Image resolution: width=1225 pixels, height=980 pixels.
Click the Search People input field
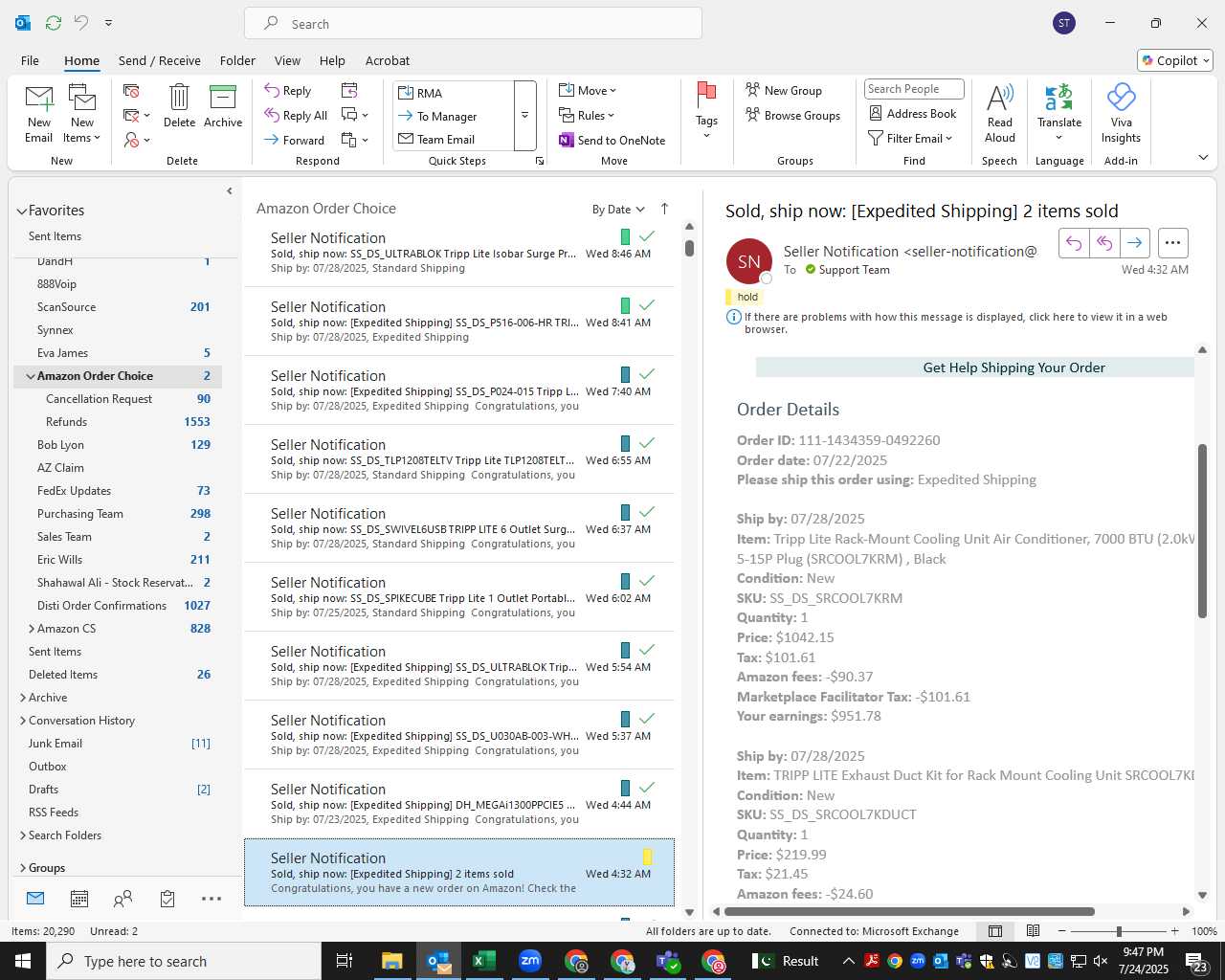coord(914,89)
